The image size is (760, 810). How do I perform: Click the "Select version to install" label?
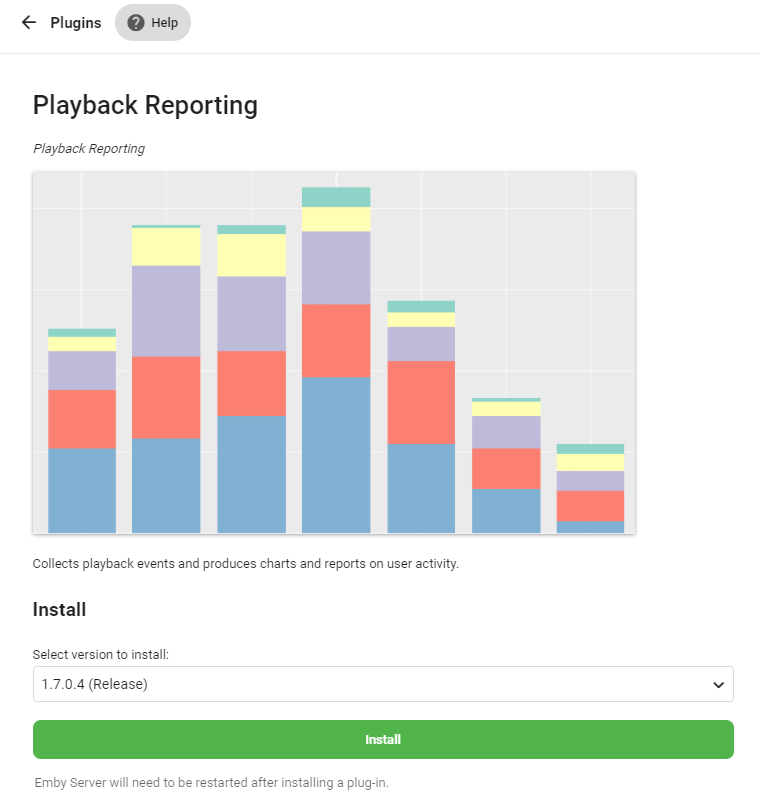(x=100, y=655)
